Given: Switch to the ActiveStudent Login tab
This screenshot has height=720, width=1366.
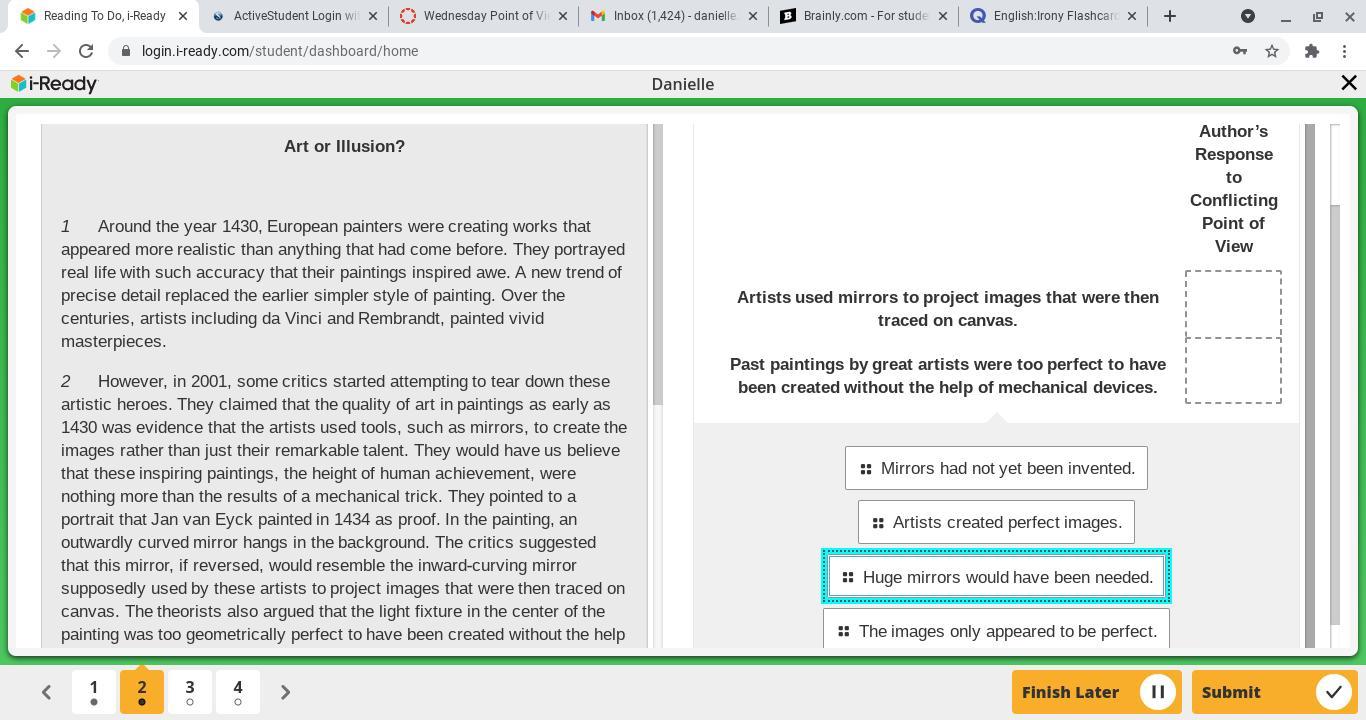Looking at the screenshot, I should point(295,16).
